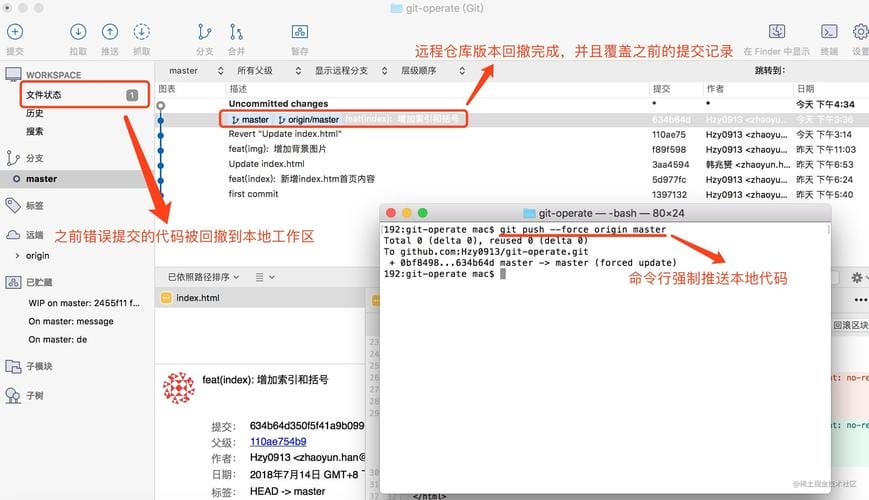Click the 子模块 submodules sidebar icon
869x500 pixels.
[x=13, y=366]
